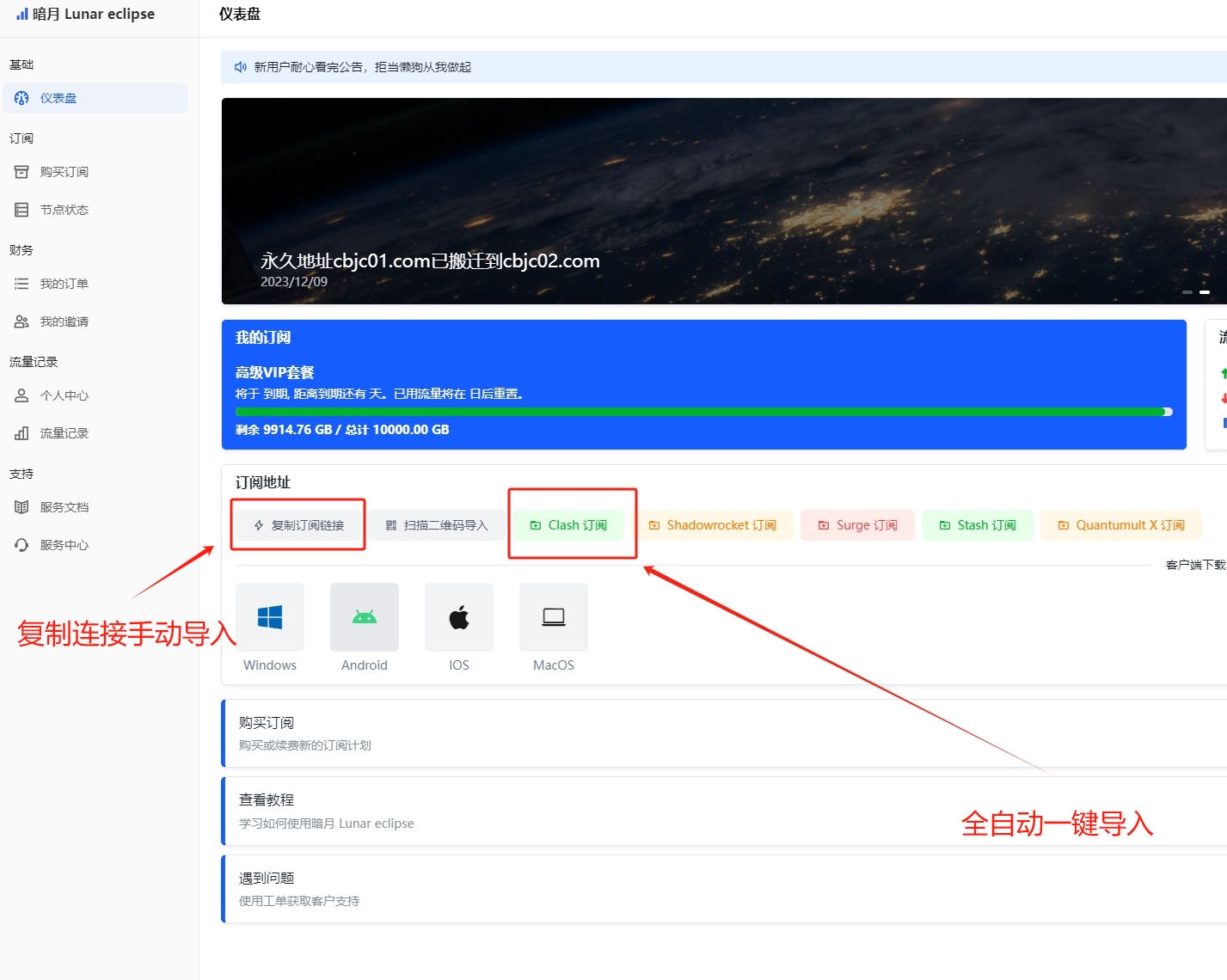Screen dimensions: 1227x980
Task: Open the Android client download icon
Action: click(x=365, y=617)
